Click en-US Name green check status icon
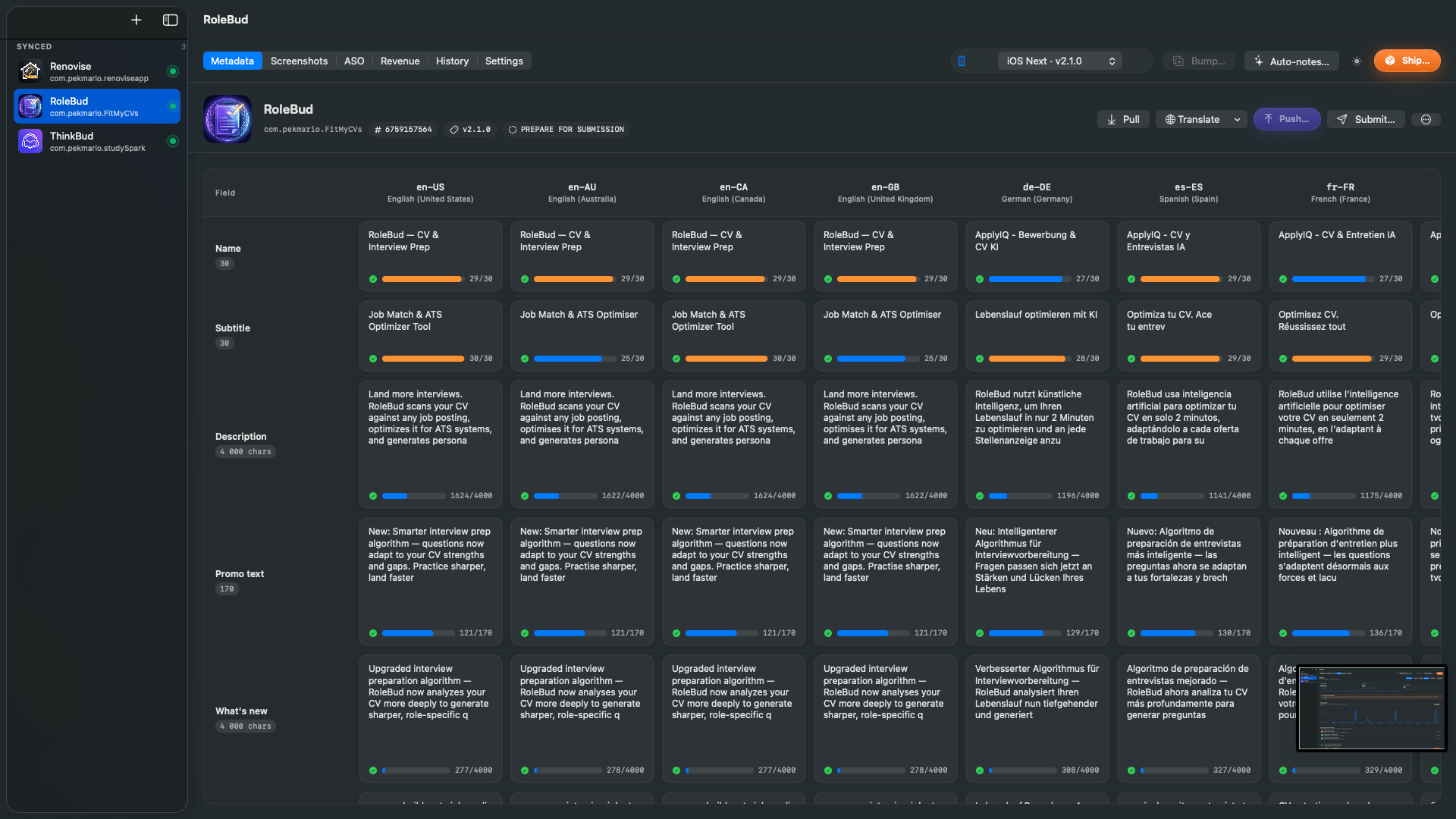This screenshot has height=819, width=1456. (372, 279)
